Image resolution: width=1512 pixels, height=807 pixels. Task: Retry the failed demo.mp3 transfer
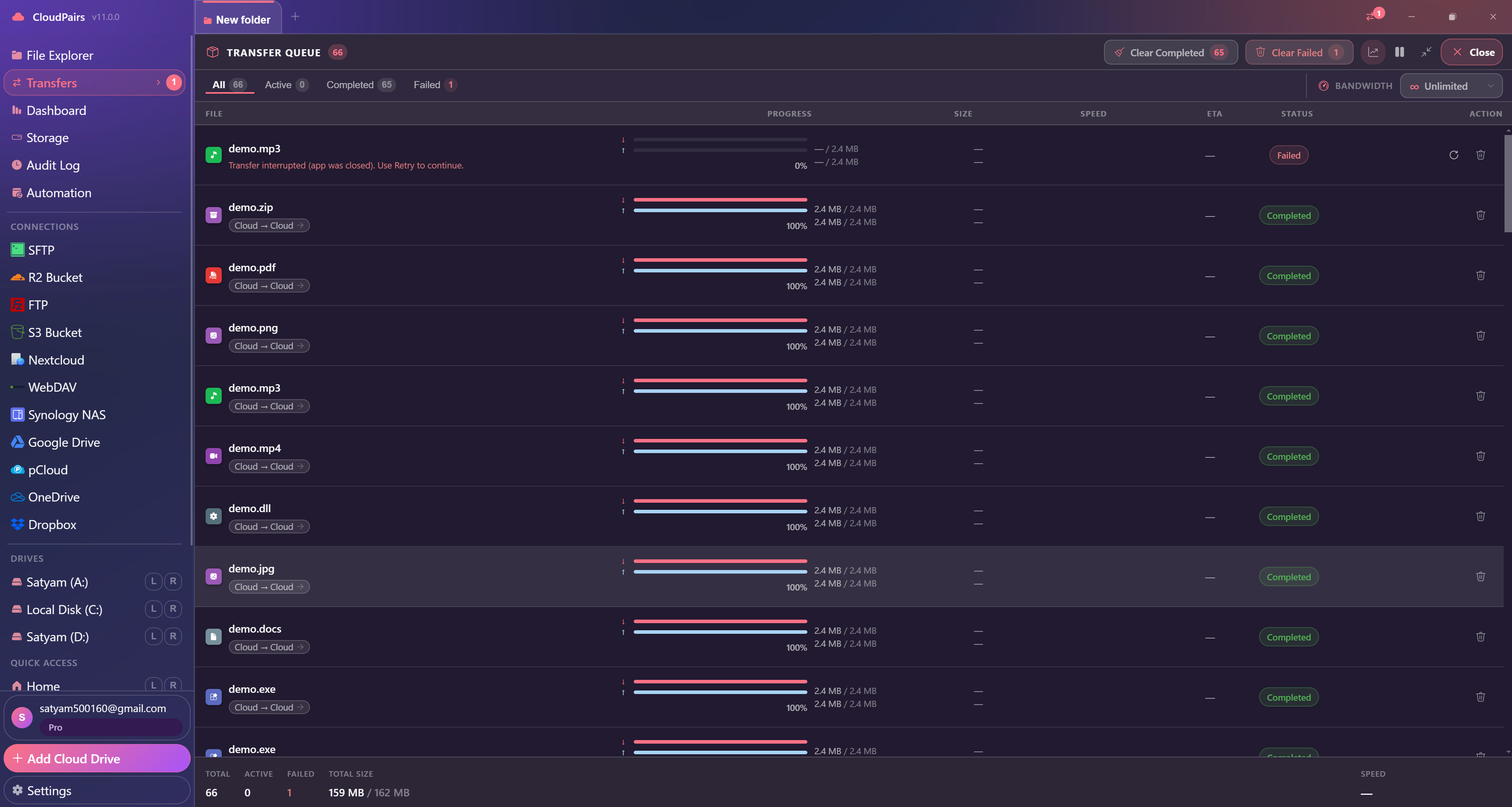pos(1453,155)
